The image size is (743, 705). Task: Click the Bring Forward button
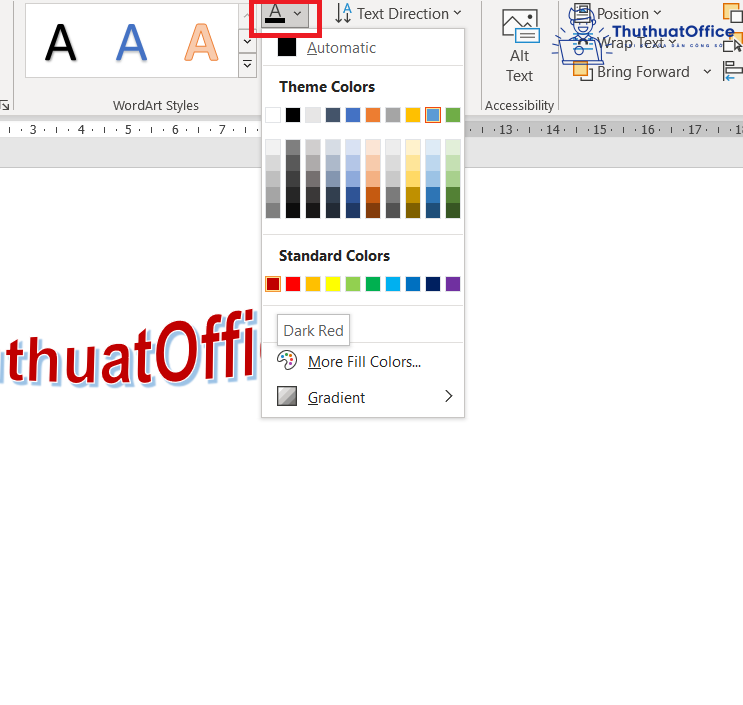632,72
